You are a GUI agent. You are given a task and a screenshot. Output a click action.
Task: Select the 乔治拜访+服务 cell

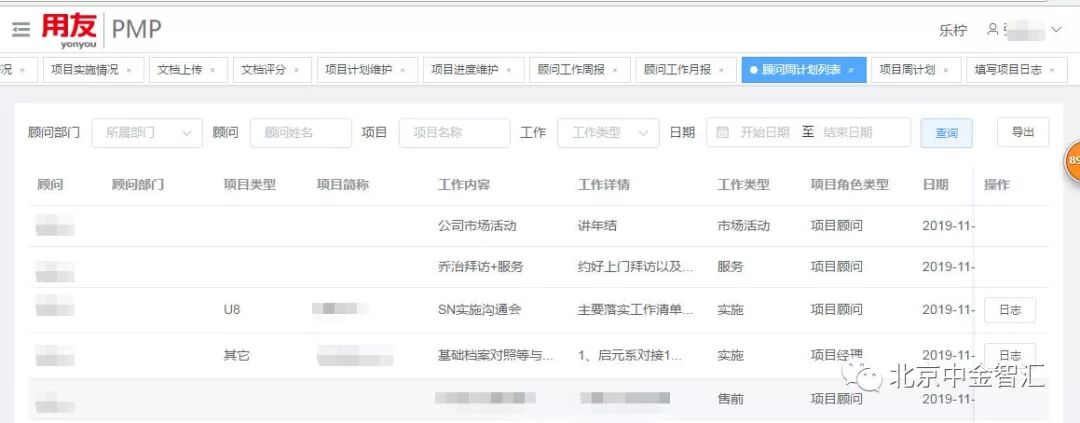[x=480, y=267]
